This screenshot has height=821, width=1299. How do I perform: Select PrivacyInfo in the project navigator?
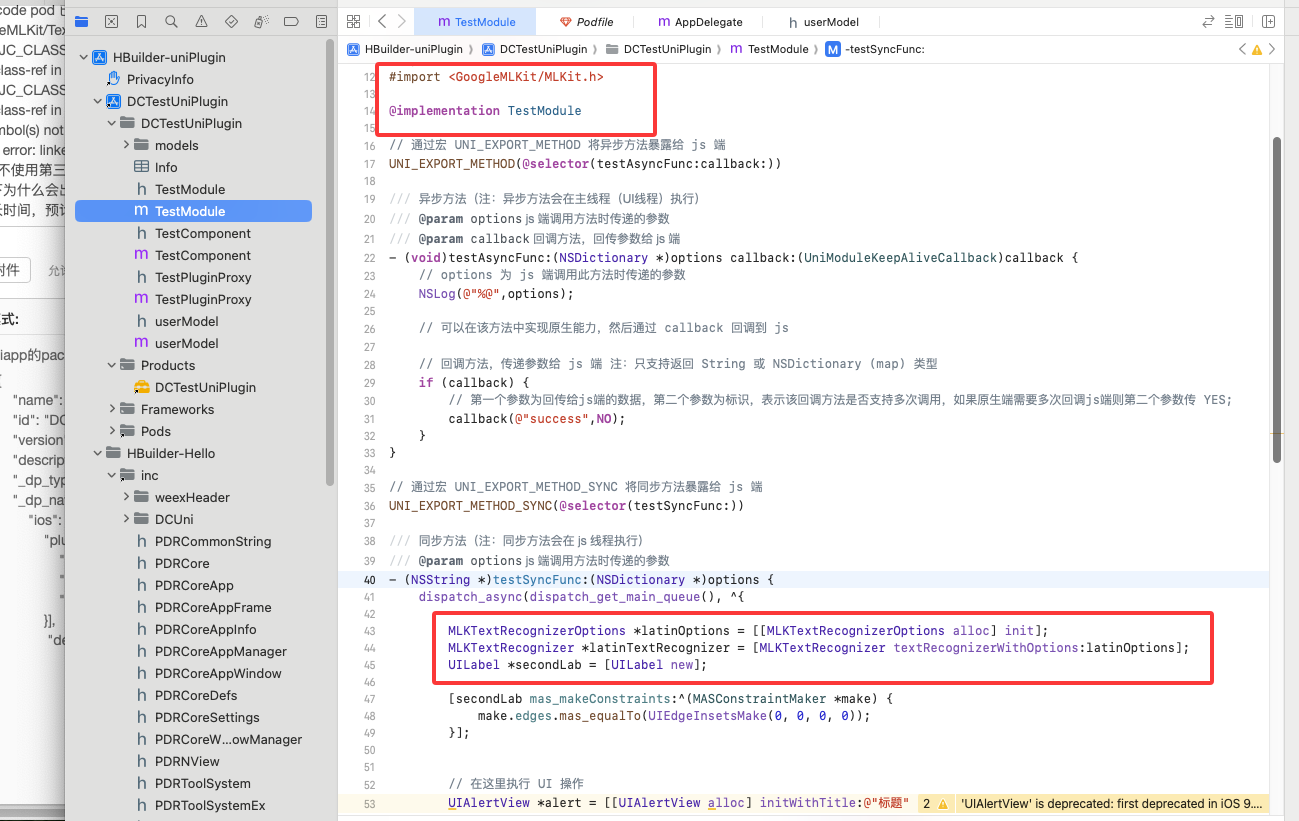click(x=160, y=79)
